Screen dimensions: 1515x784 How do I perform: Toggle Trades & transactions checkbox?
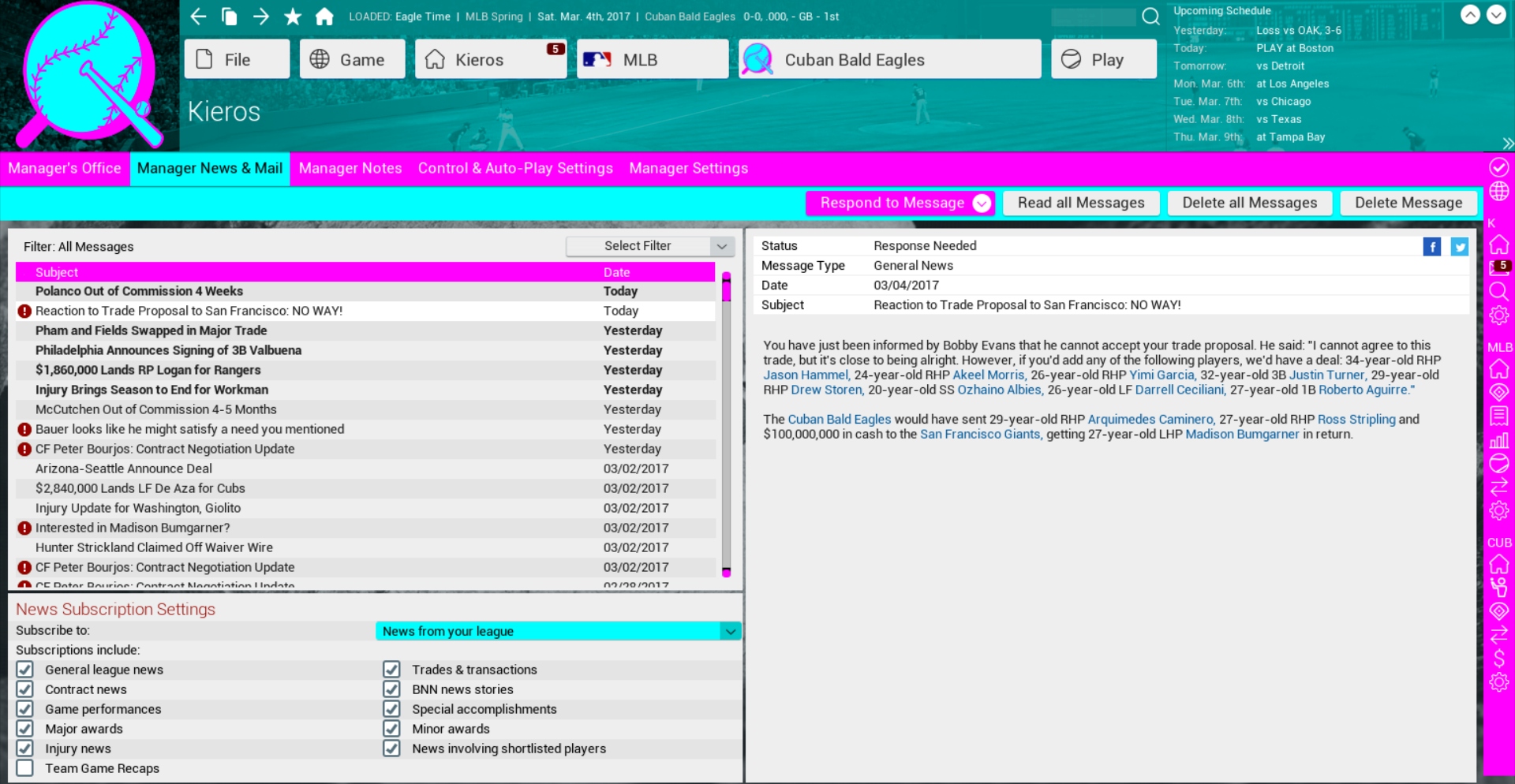pos(392,670)
